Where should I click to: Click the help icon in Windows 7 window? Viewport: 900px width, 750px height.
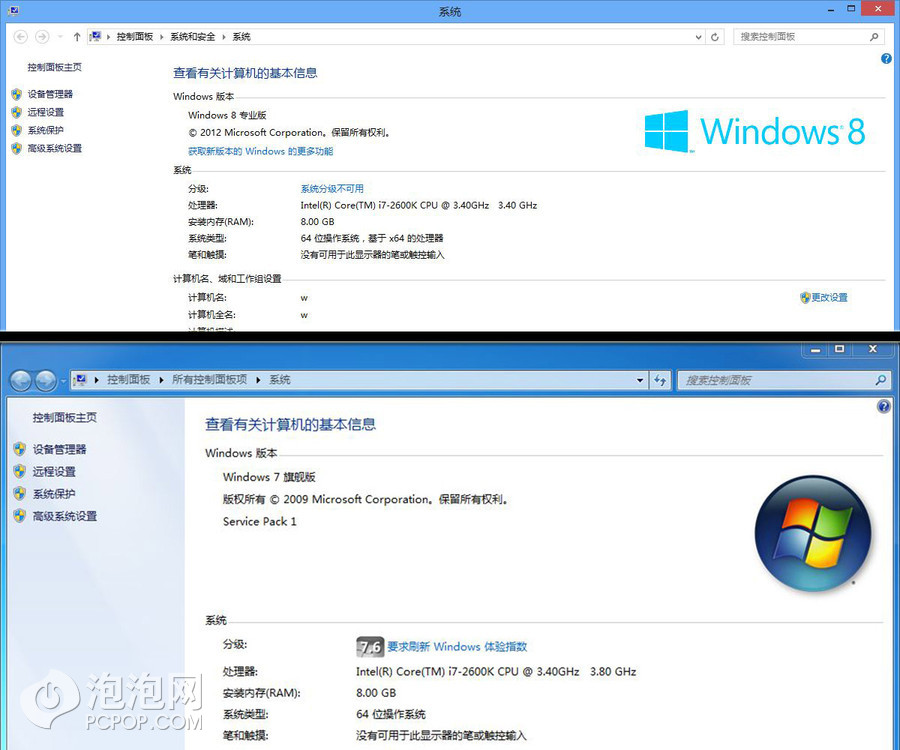(884, 407)
